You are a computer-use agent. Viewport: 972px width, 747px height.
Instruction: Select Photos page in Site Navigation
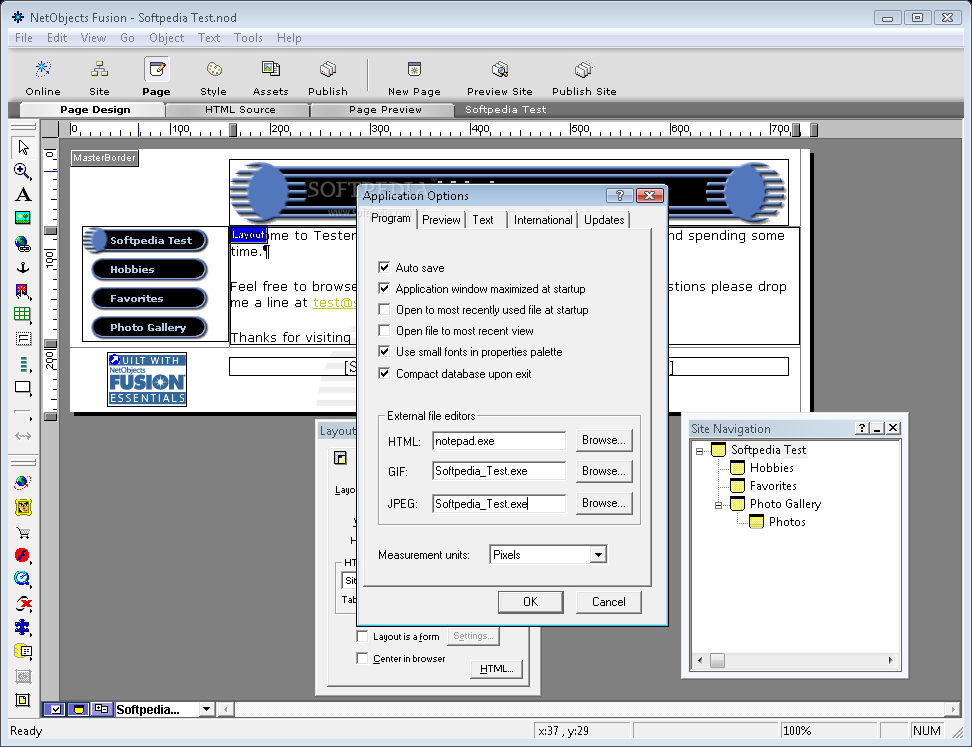[x=787, y=522]
